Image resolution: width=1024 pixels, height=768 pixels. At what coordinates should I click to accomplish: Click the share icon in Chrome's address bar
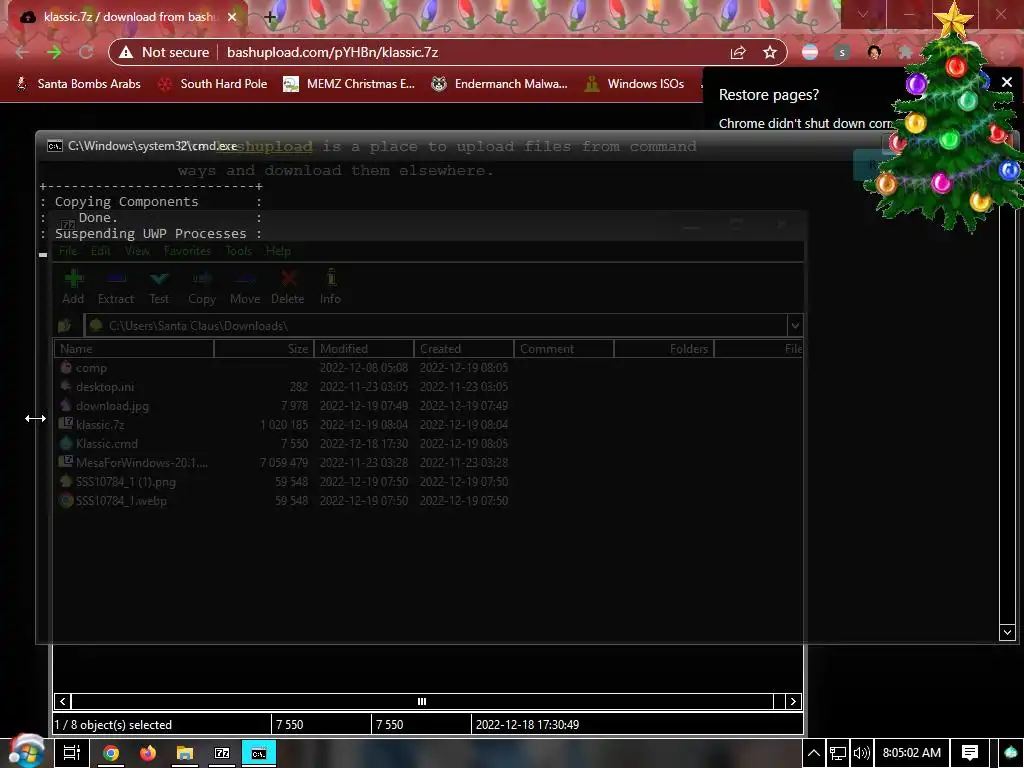point(738,52)
